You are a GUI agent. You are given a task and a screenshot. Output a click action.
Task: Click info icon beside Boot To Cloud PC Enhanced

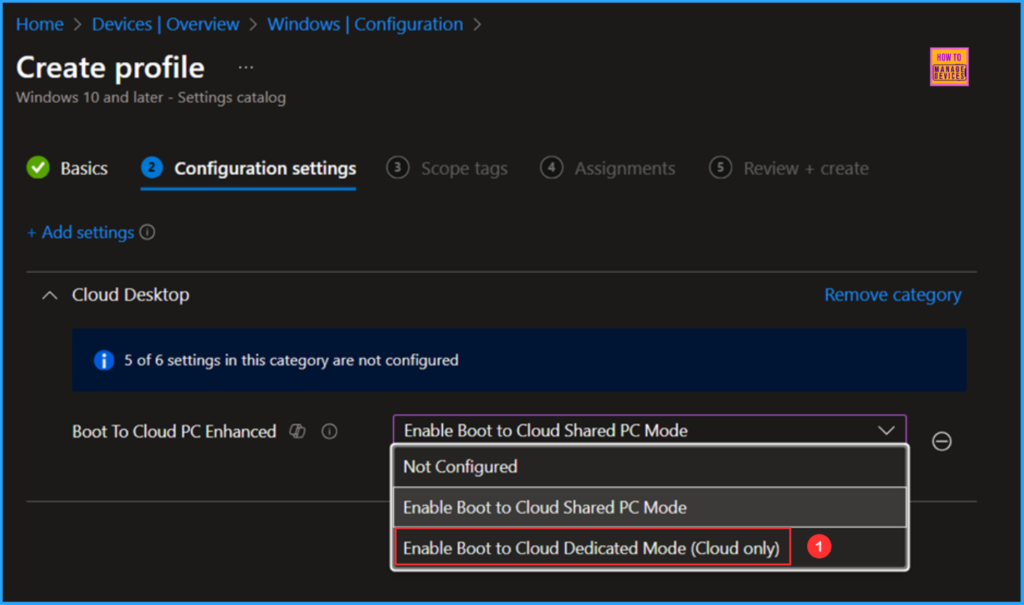329,432
